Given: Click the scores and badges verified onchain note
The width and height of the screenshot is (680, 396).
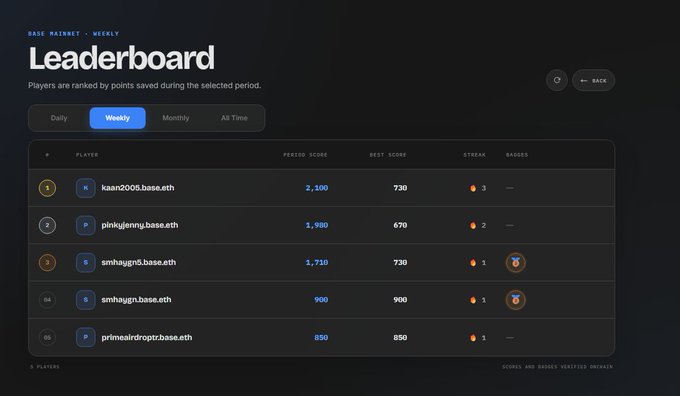Looking at the screenshot, I should pyautogui.click(x=557, y=367).
